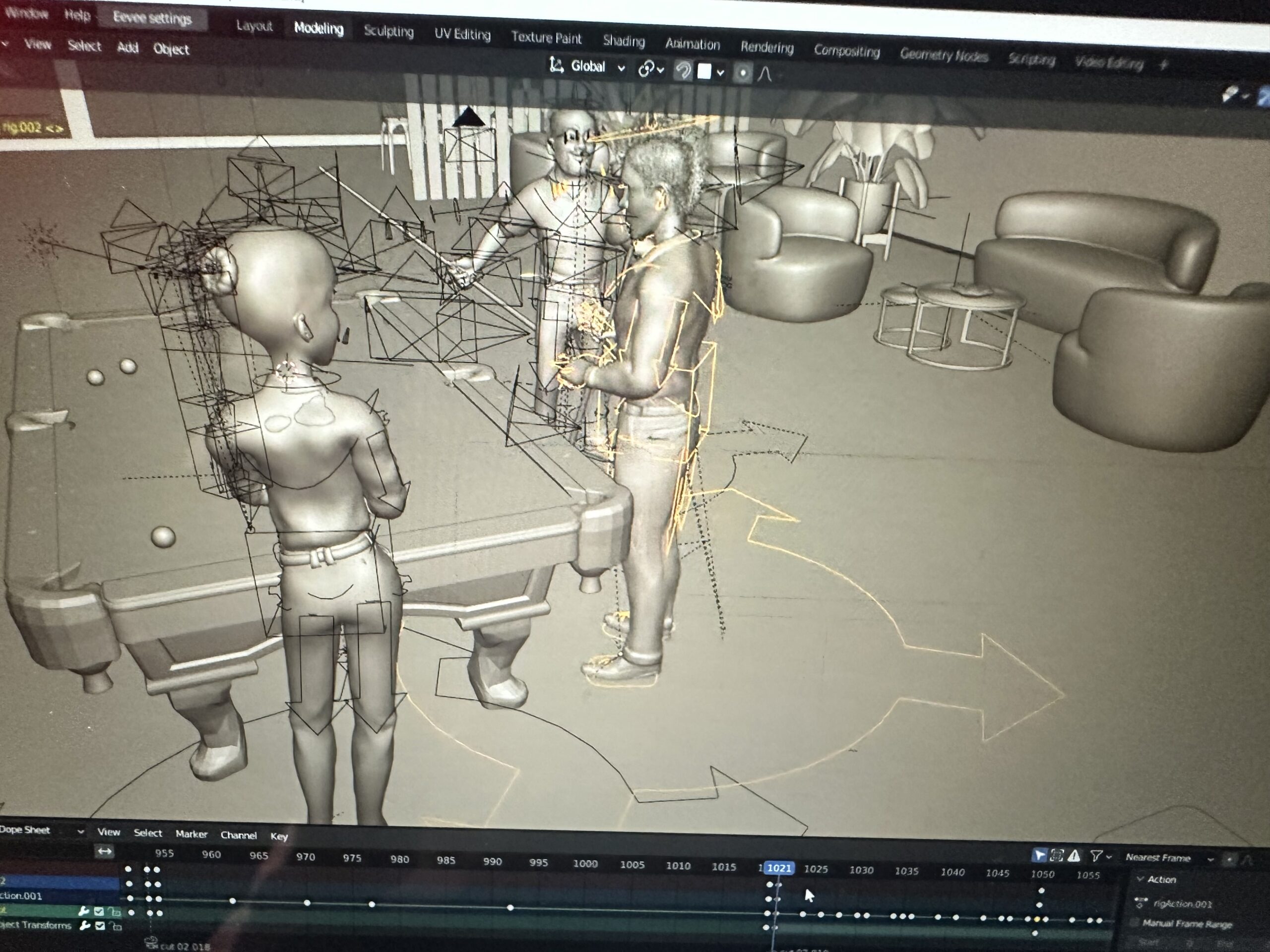Click the wrench icon on Object Transforms
This screenshot has width=1270, height=952.
[85, 925]
